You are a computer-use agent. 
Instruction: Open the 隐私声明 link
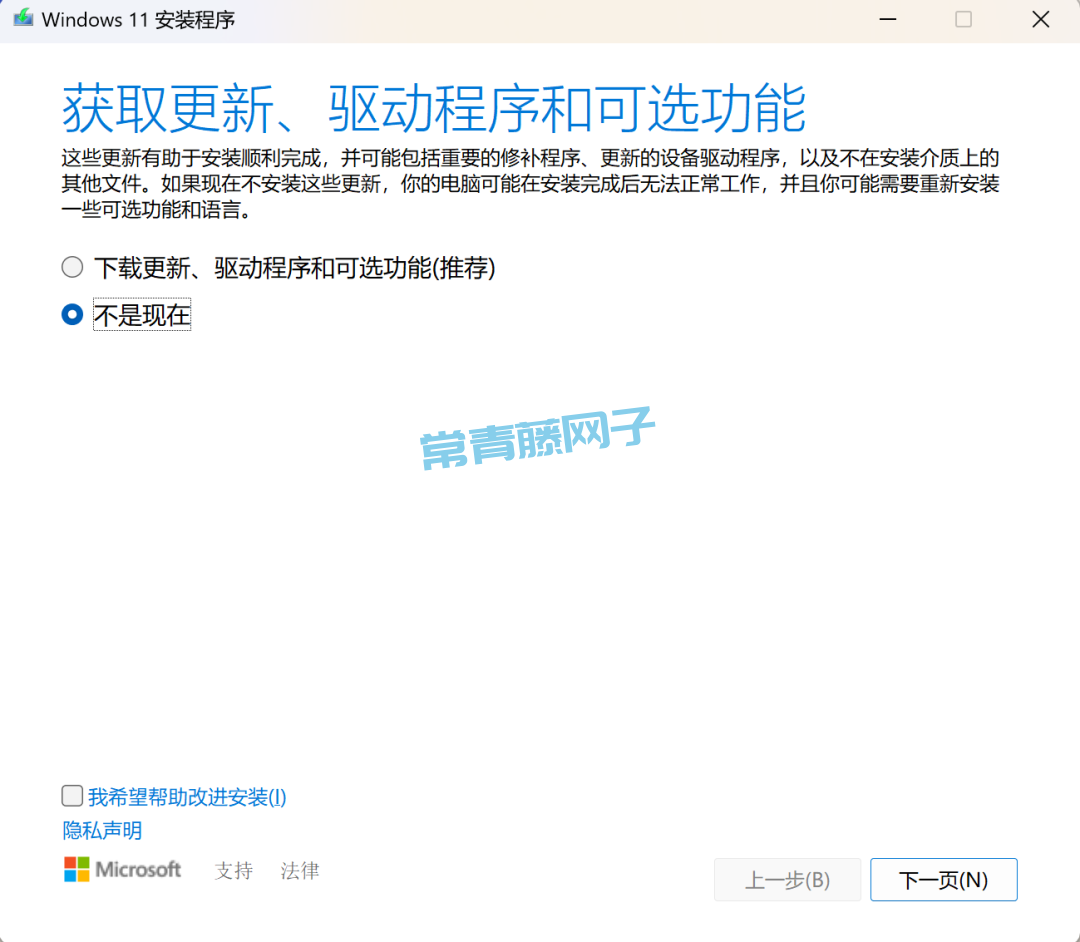point(102,831)
